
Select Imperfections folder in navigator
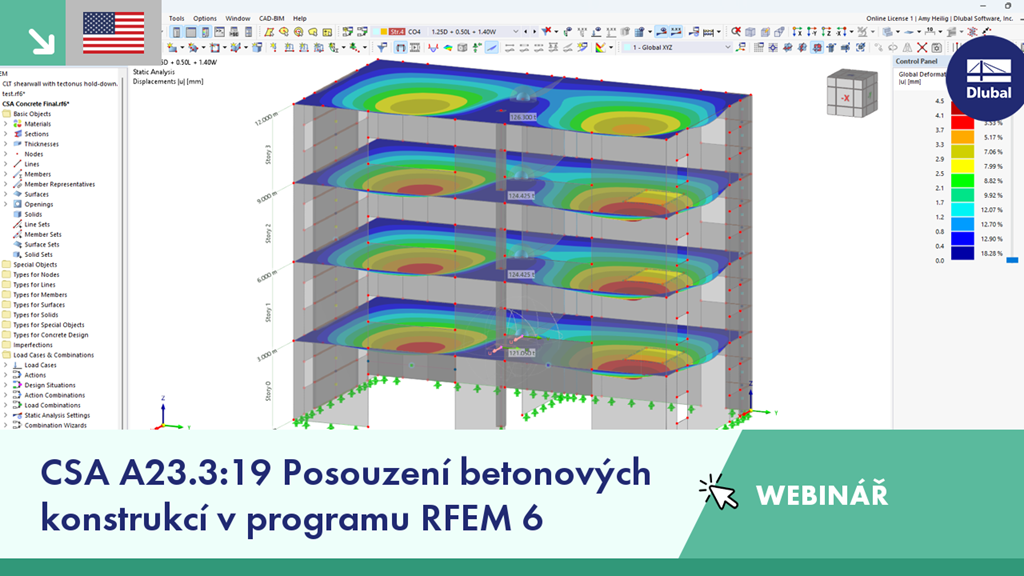(33, 345)
